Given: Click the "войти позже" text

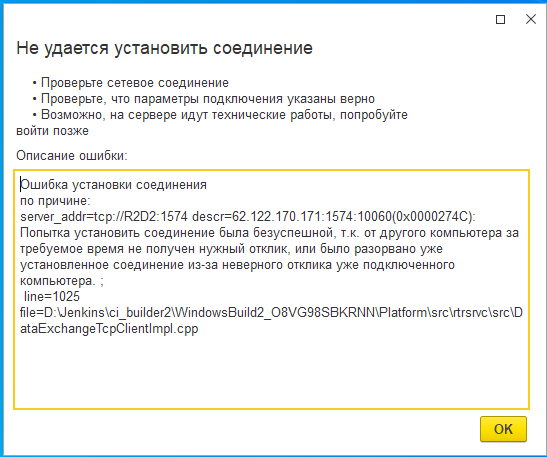Looking at the screenshot, I should click(52, 131).
